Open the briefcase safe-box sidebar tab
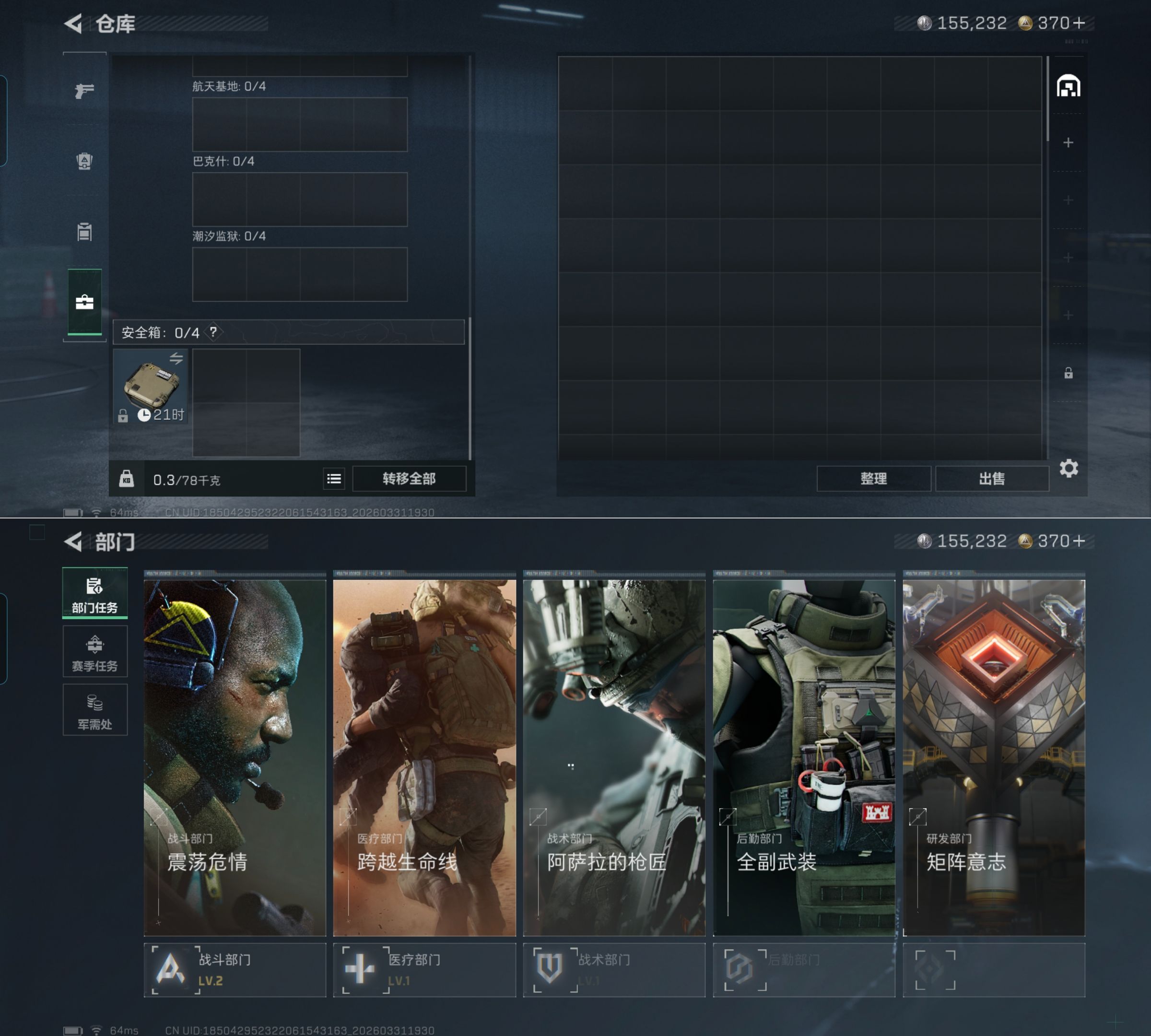Image resolution: width=1151 pixels, height=1036 pixels. tap(84, 302)
